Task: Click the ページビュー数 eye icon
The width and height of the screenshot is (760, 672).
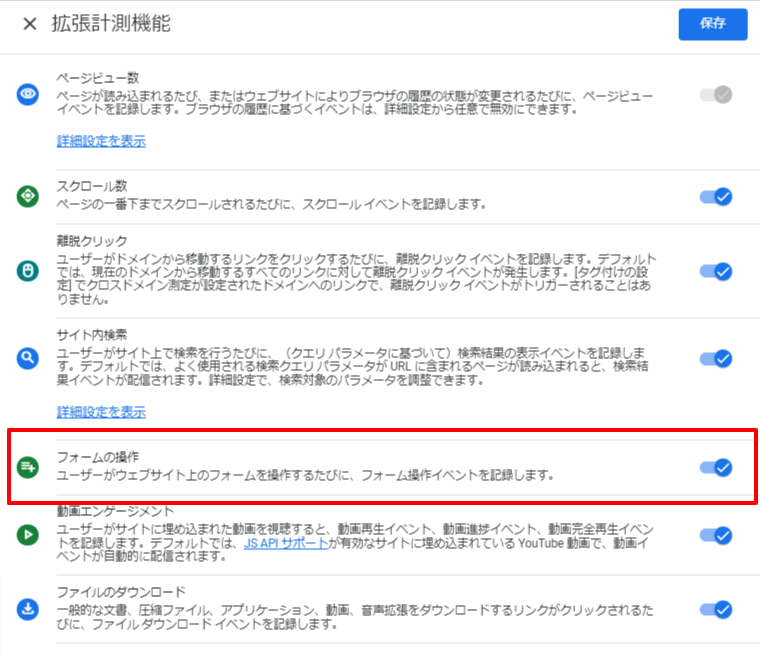Action: pyautogui.click(x=28, y=94)
